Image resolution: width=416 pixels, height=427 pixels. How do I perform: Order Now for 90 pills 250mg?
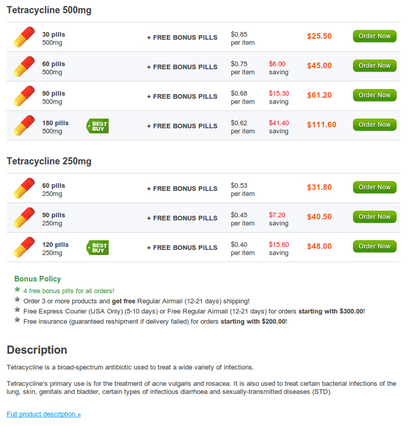tap(375, 217)
